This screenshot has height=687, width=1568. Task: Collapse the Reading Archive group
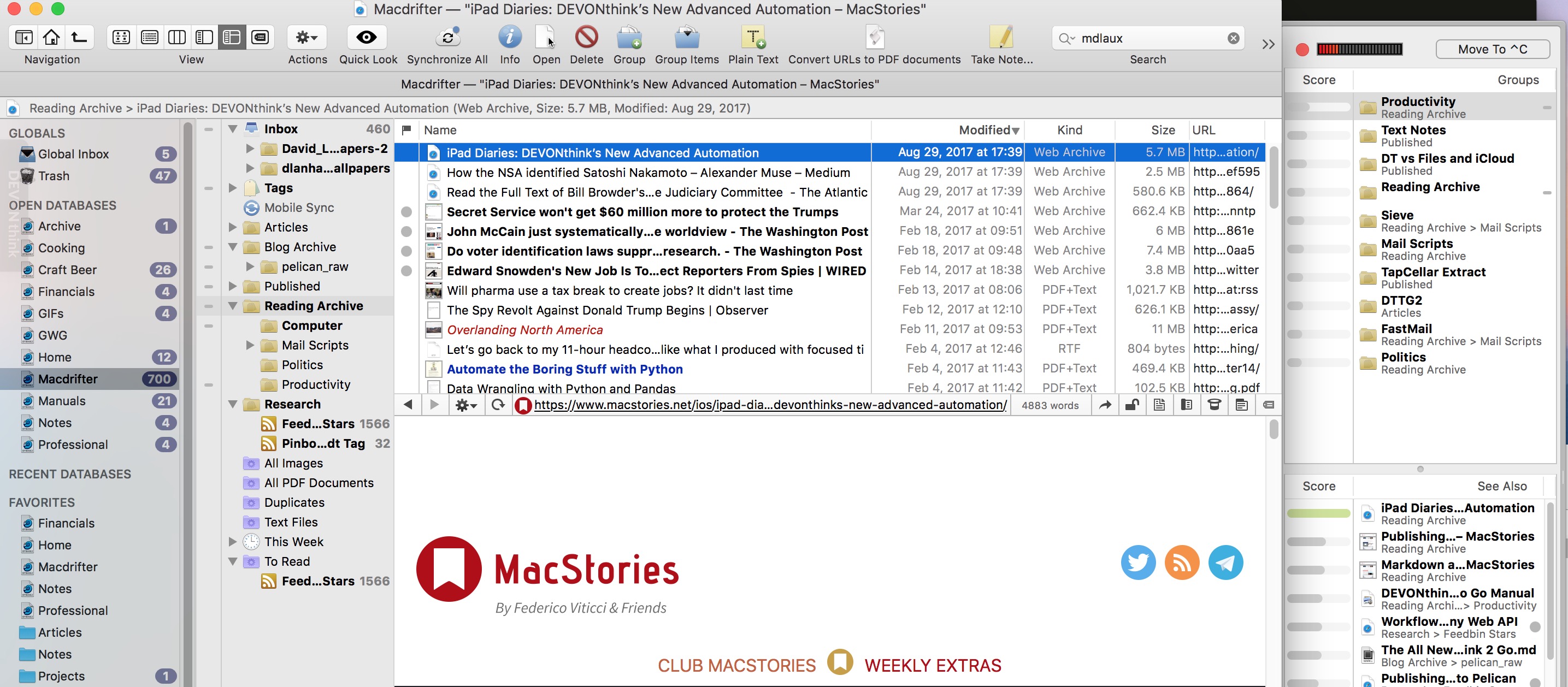(x=233, y=306)
